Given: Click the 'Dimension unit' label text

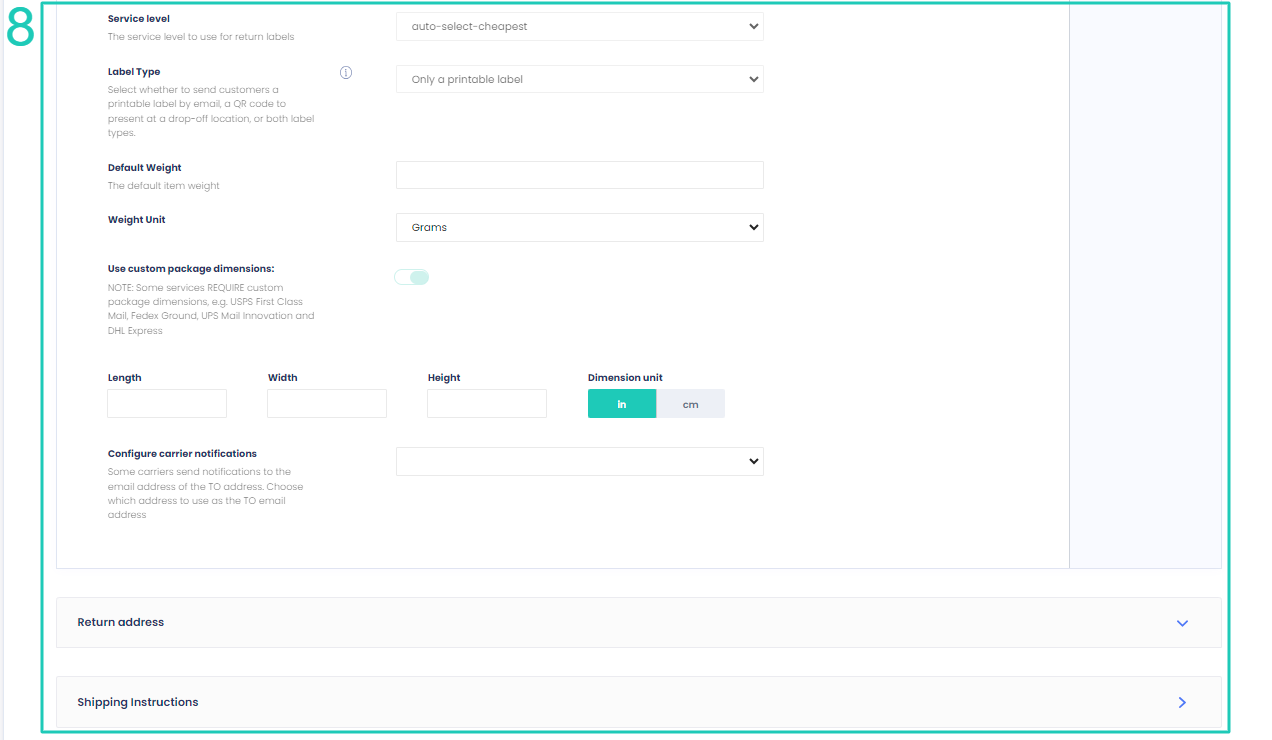Looking at the screenshot, I should point(625,378).
